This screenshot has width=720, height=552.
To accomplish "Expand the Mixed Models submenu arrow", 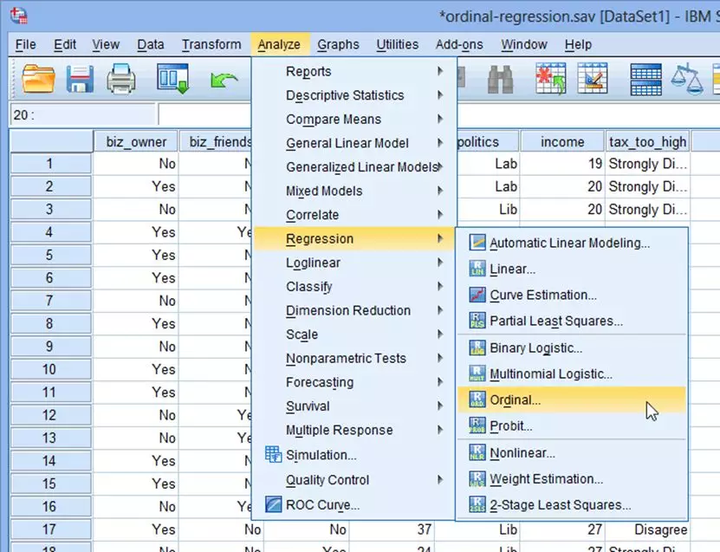I will pos(440,191).
